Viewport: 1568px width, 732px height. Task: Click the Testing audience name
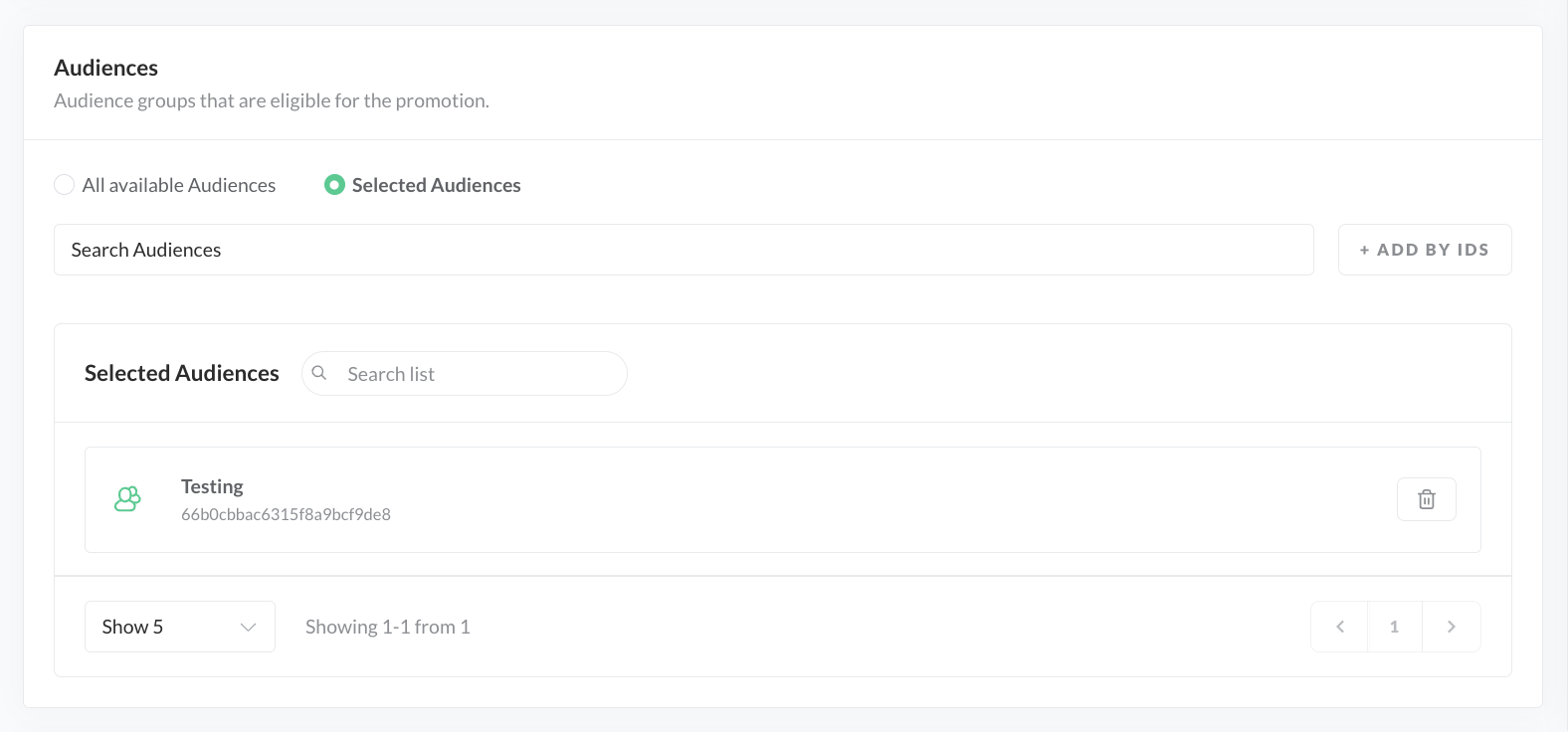(212, 486)
